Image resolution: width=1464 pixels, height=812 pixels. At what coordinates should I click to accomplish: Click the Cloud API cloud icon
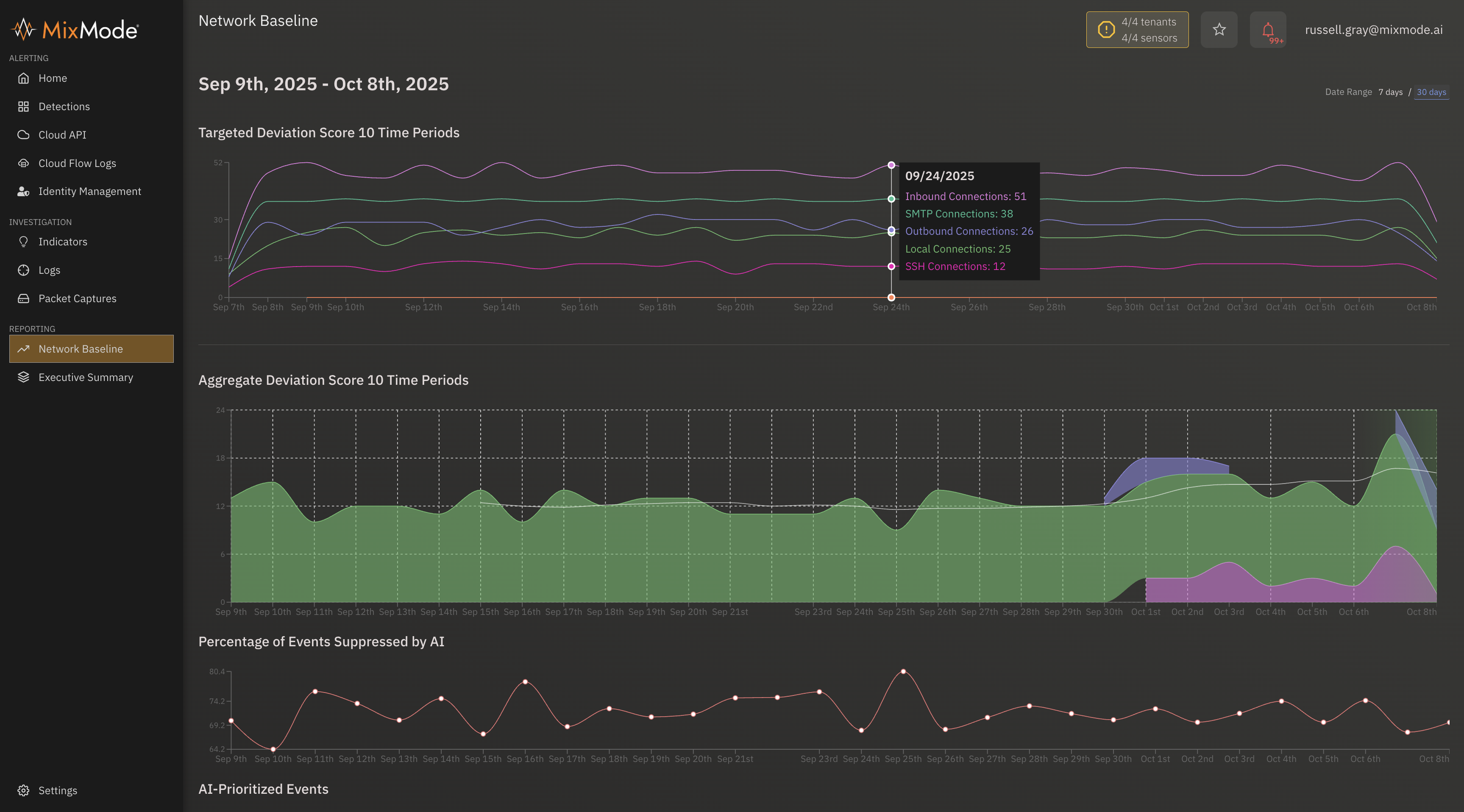23,135
